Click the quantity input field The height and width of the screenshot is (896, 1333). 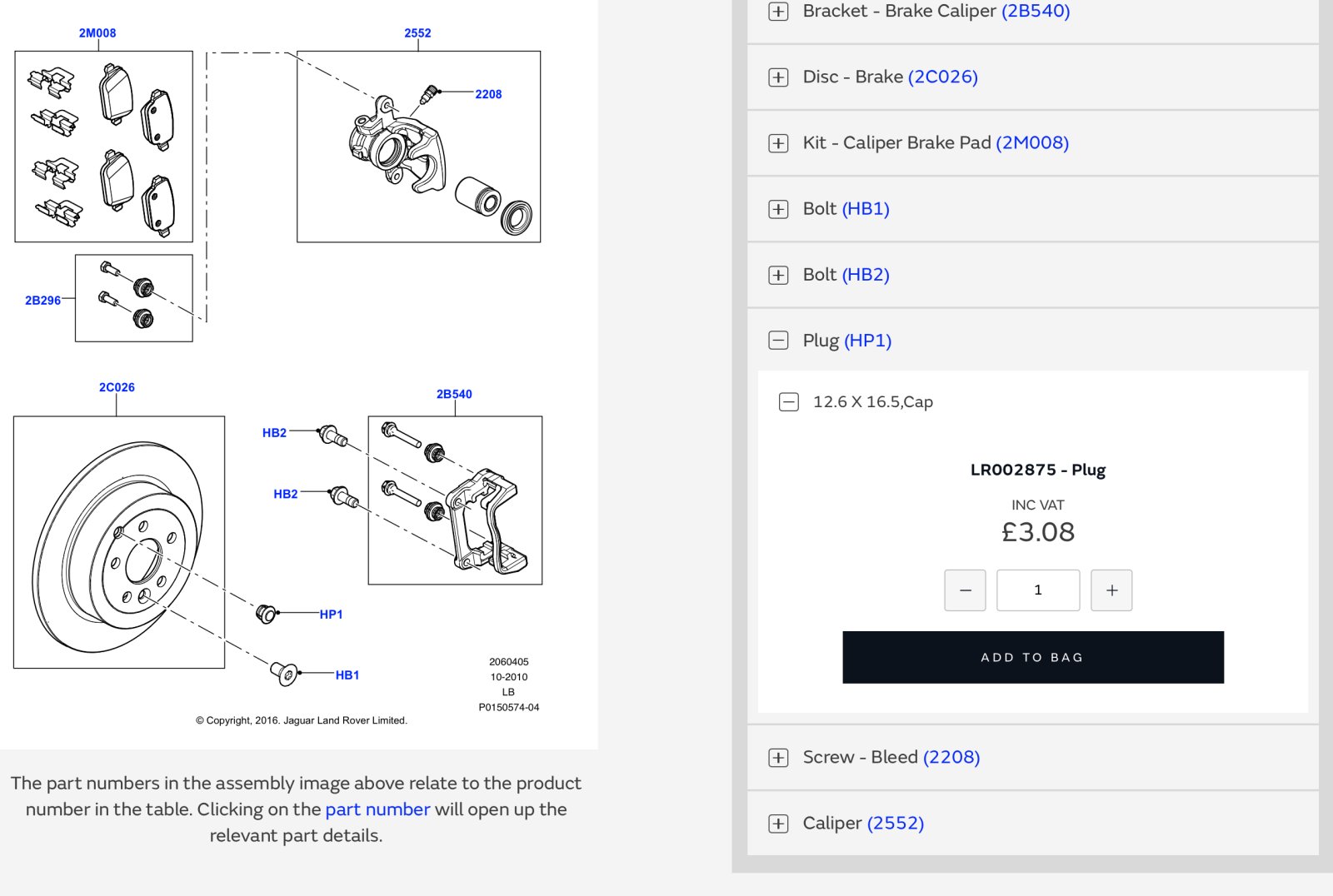pyautogui.click(x=1038, y=590)
